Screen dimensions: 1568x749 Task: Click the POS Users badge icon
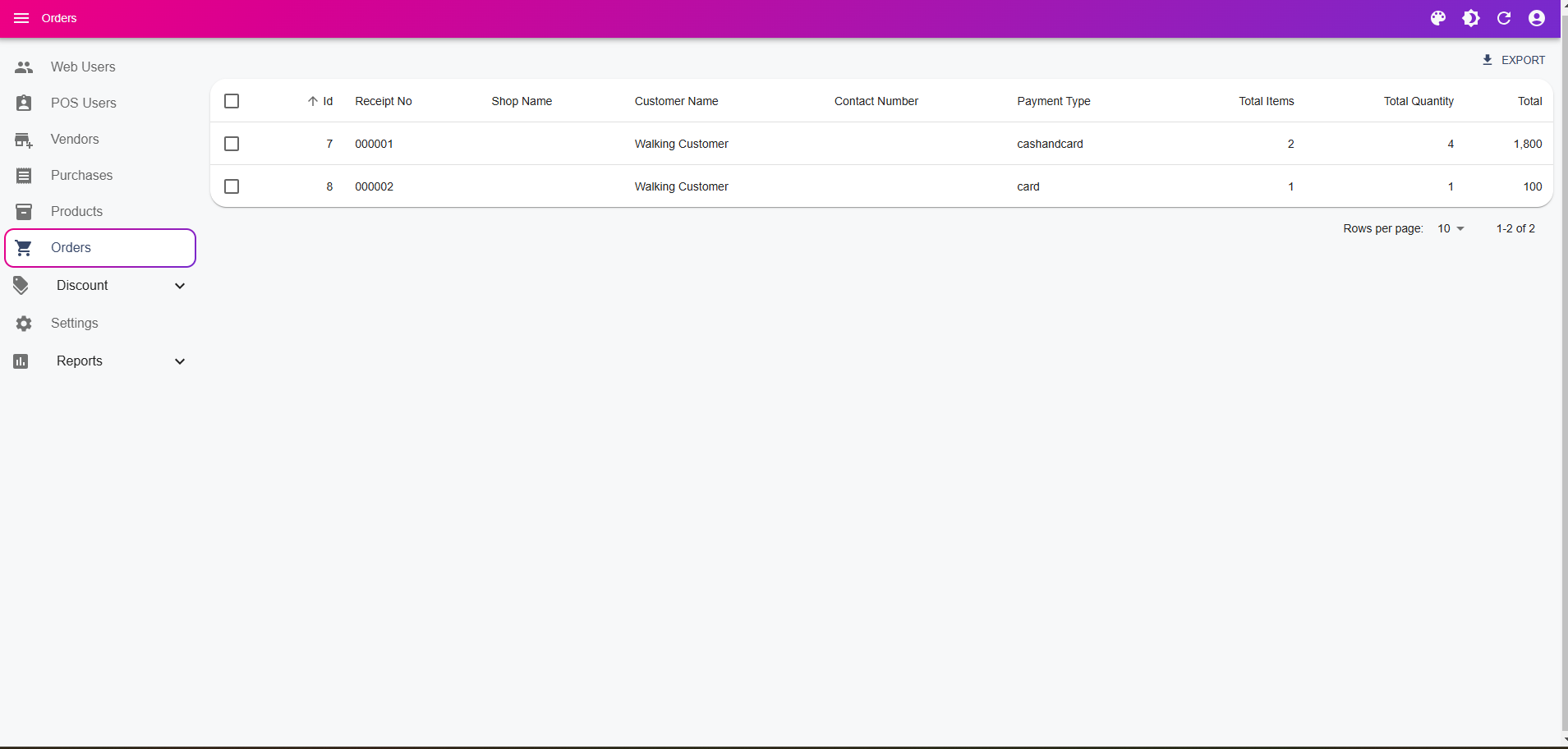[x=24, y=103]
